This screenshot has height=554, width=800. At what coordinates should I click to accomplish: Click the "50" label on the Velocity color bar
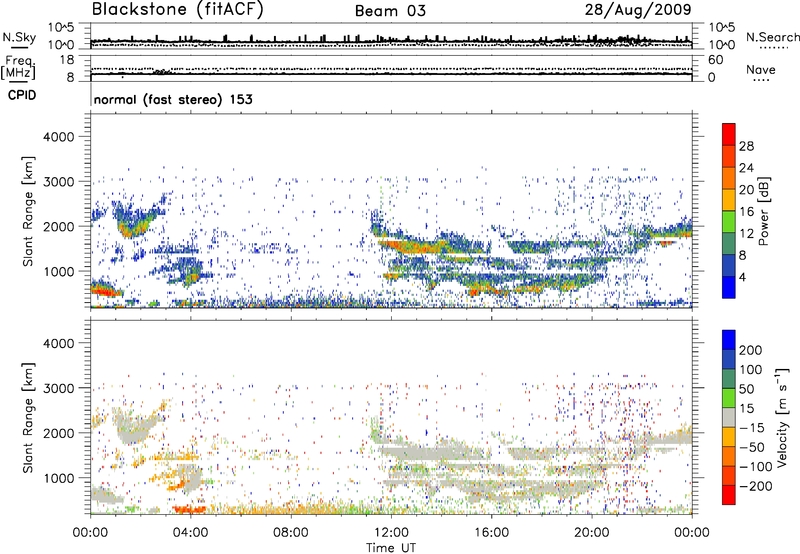[746, 389]
